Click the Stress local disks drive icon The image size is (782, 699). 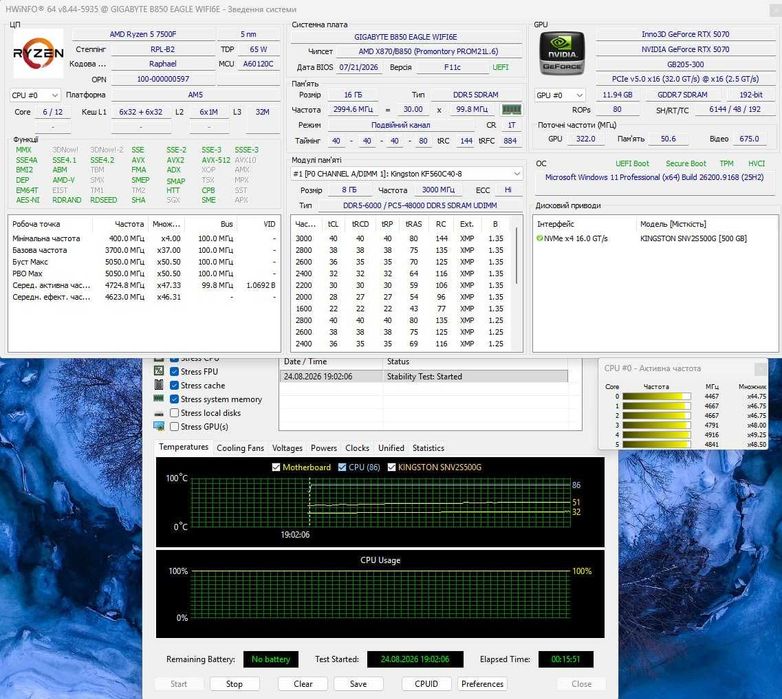coord(159,413)
